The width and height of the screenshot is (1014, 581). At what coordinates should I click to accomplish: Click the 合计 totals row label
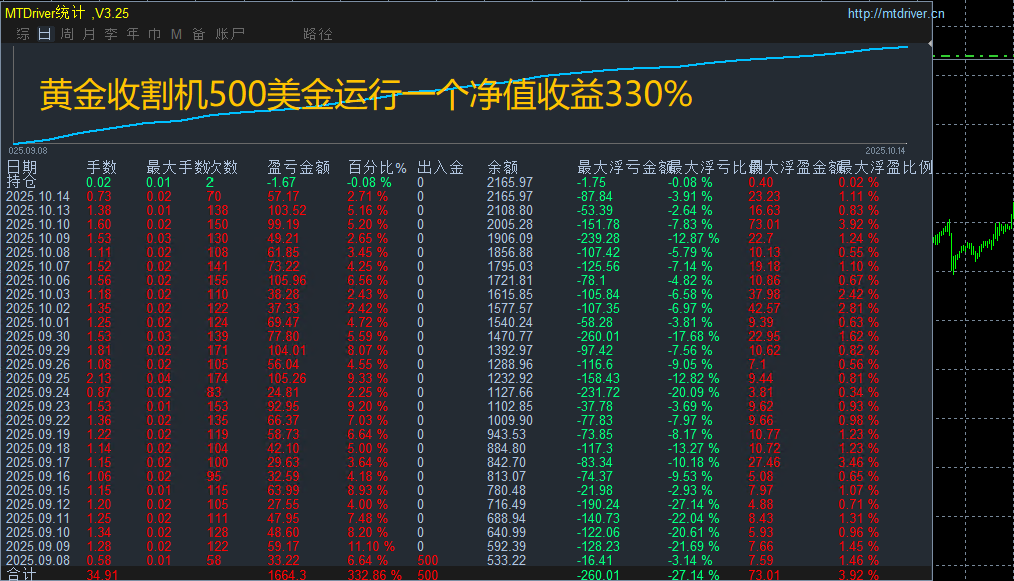21,575
